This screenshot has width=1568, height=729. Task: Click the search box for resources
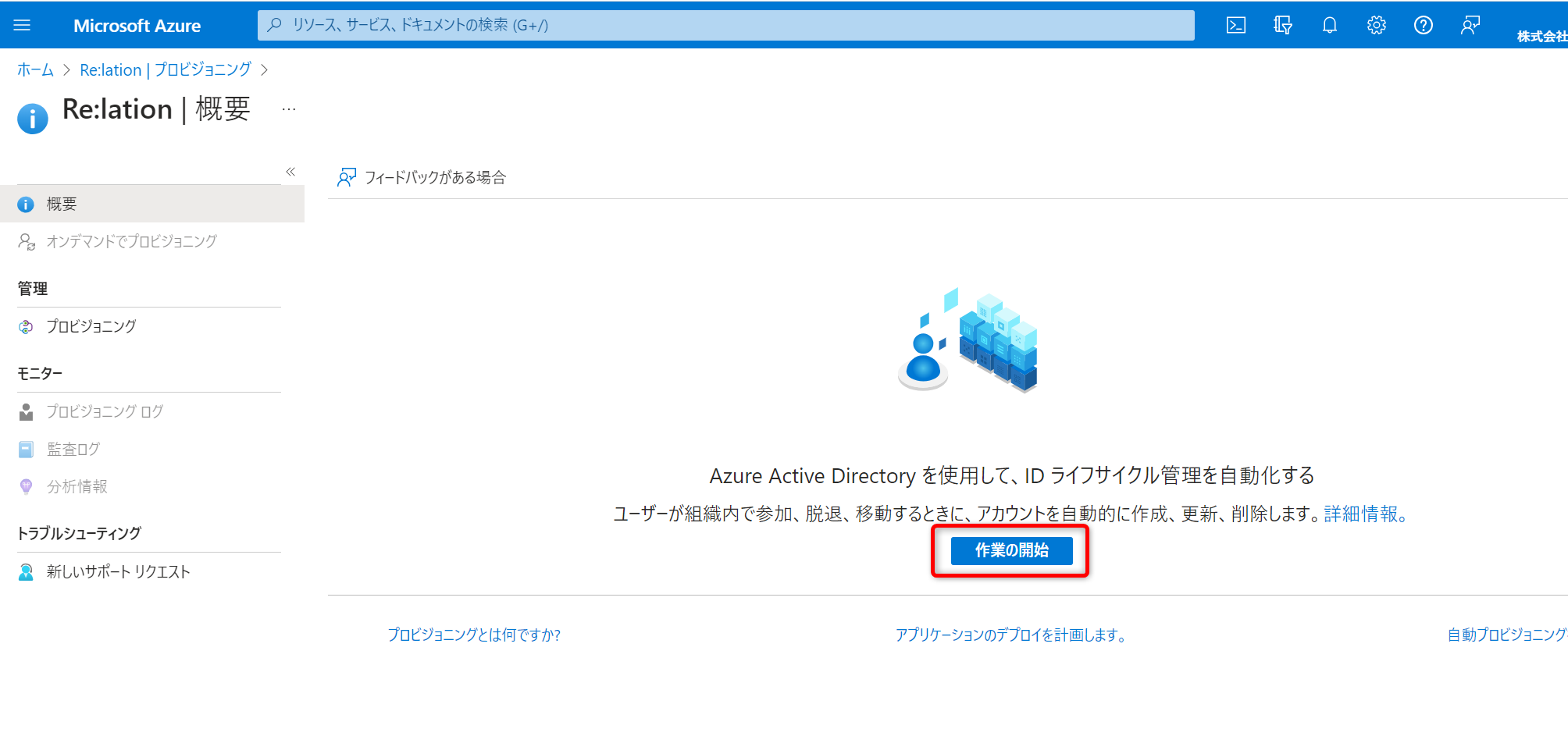click(726, 25)
